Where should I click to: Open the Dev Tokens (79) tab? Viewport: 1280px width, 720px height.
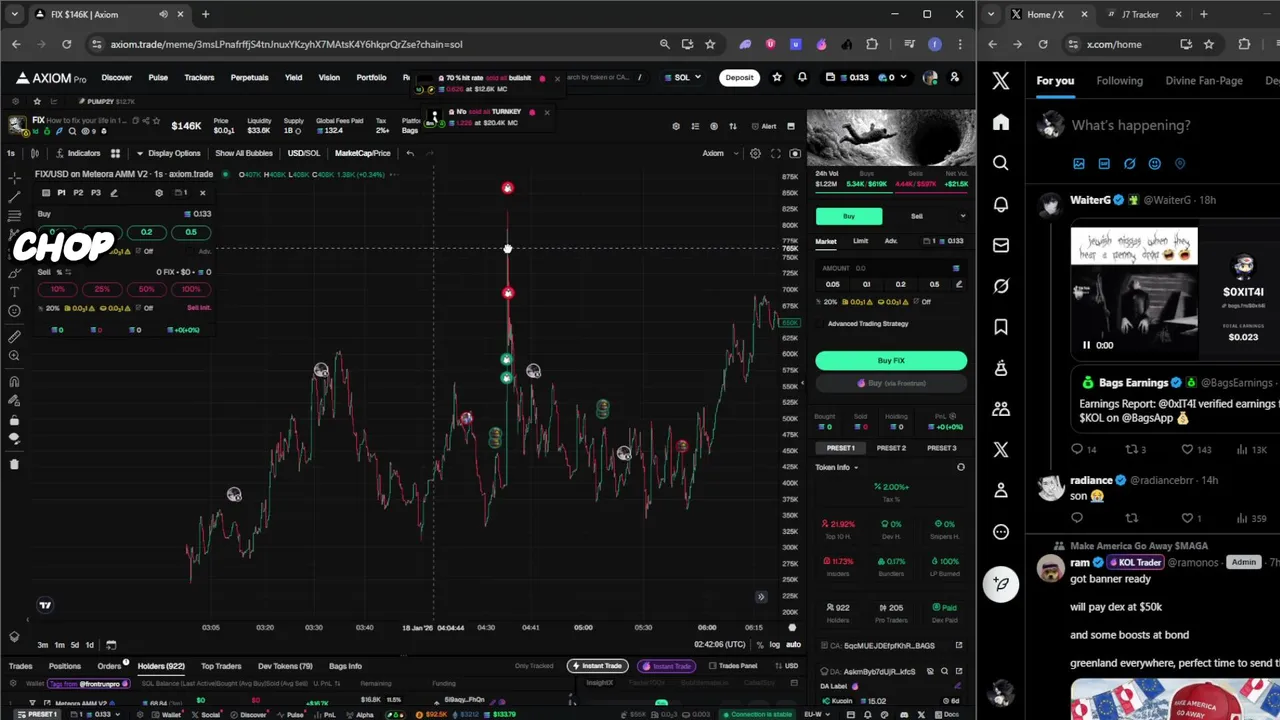click(285, 666)
